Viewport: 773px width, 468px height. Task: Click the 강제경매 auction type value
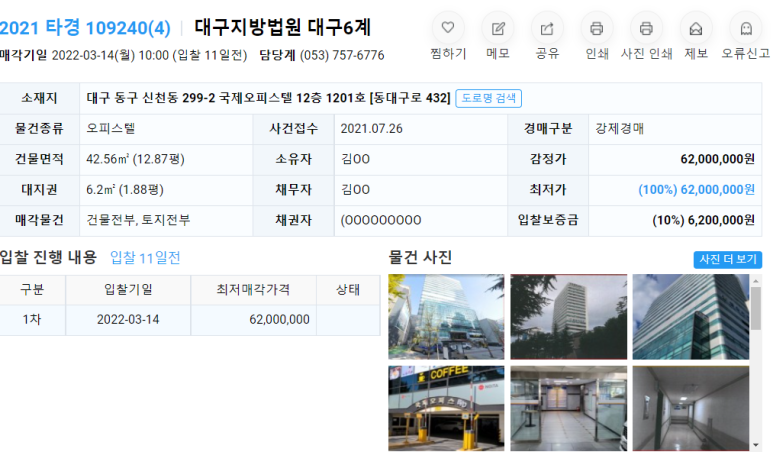pyautogui.click(x=620, y=129)
